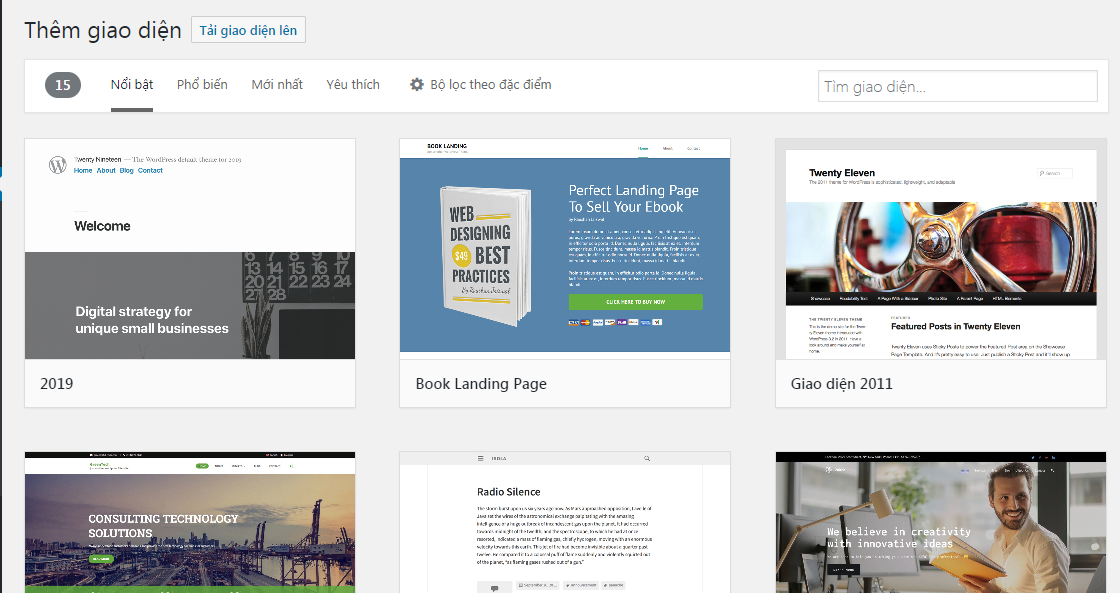Viewport: 1120px width, 593px height.
Task: Open the Mới nhất tab
Action: point(277,84)
